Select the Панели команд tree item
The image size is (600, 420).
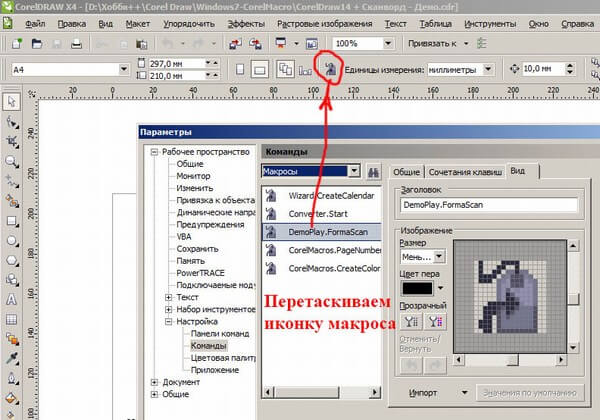click(x=220, y=334)
